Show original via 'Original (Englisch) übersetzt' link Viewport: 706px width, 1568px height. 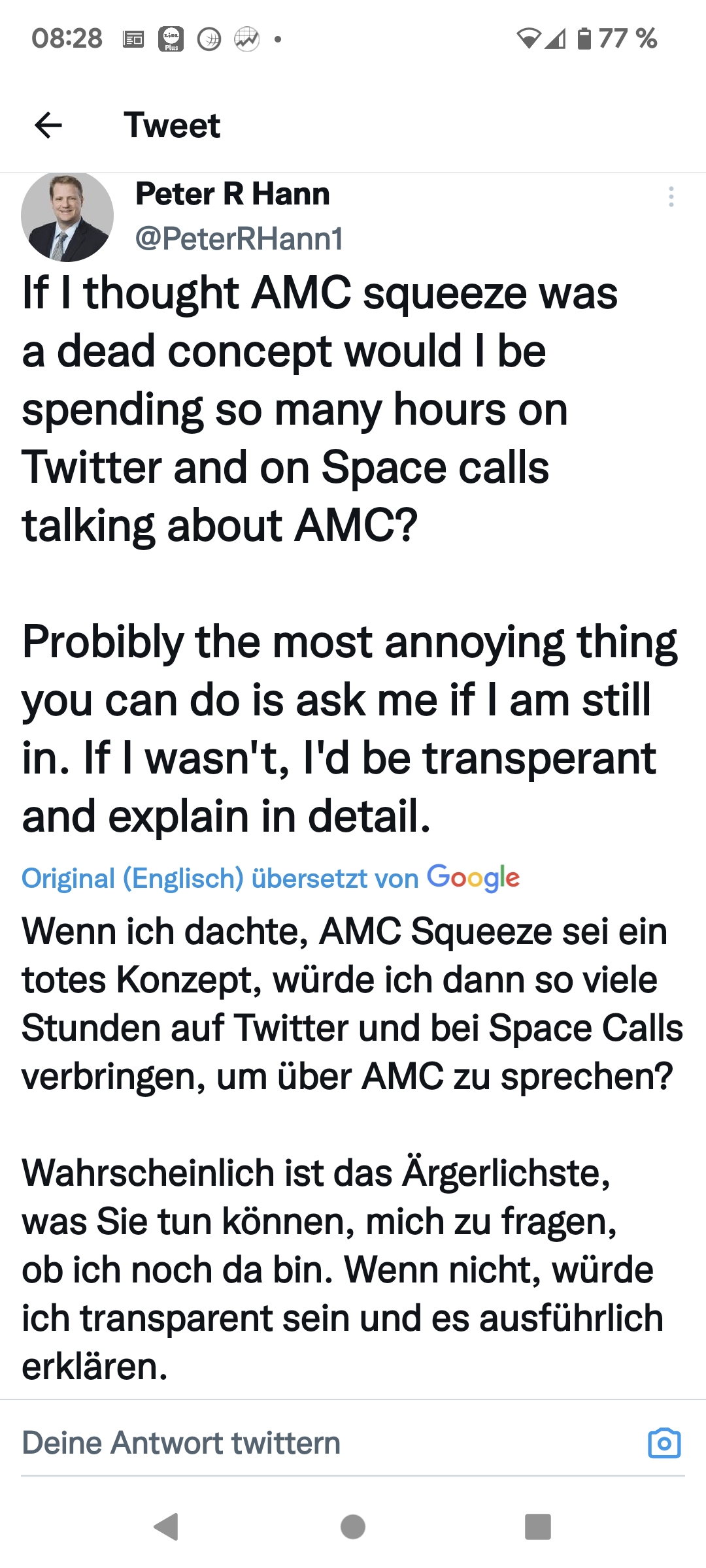(220, 878)
